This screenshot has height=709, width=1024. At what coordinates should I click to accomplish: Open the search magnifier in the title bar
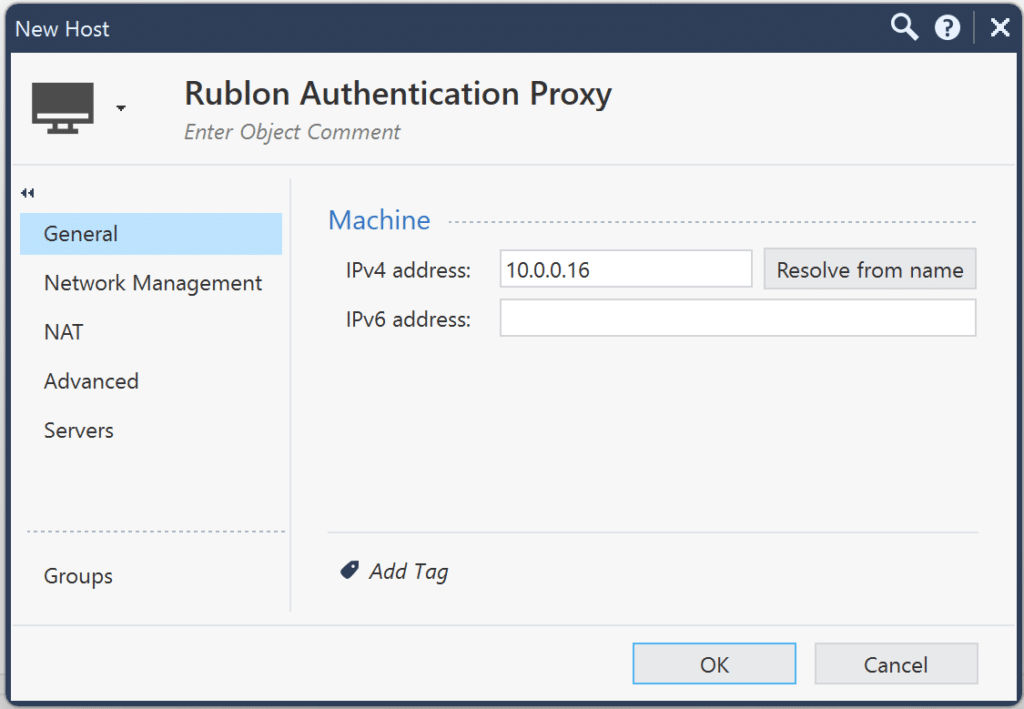(903, 27)
